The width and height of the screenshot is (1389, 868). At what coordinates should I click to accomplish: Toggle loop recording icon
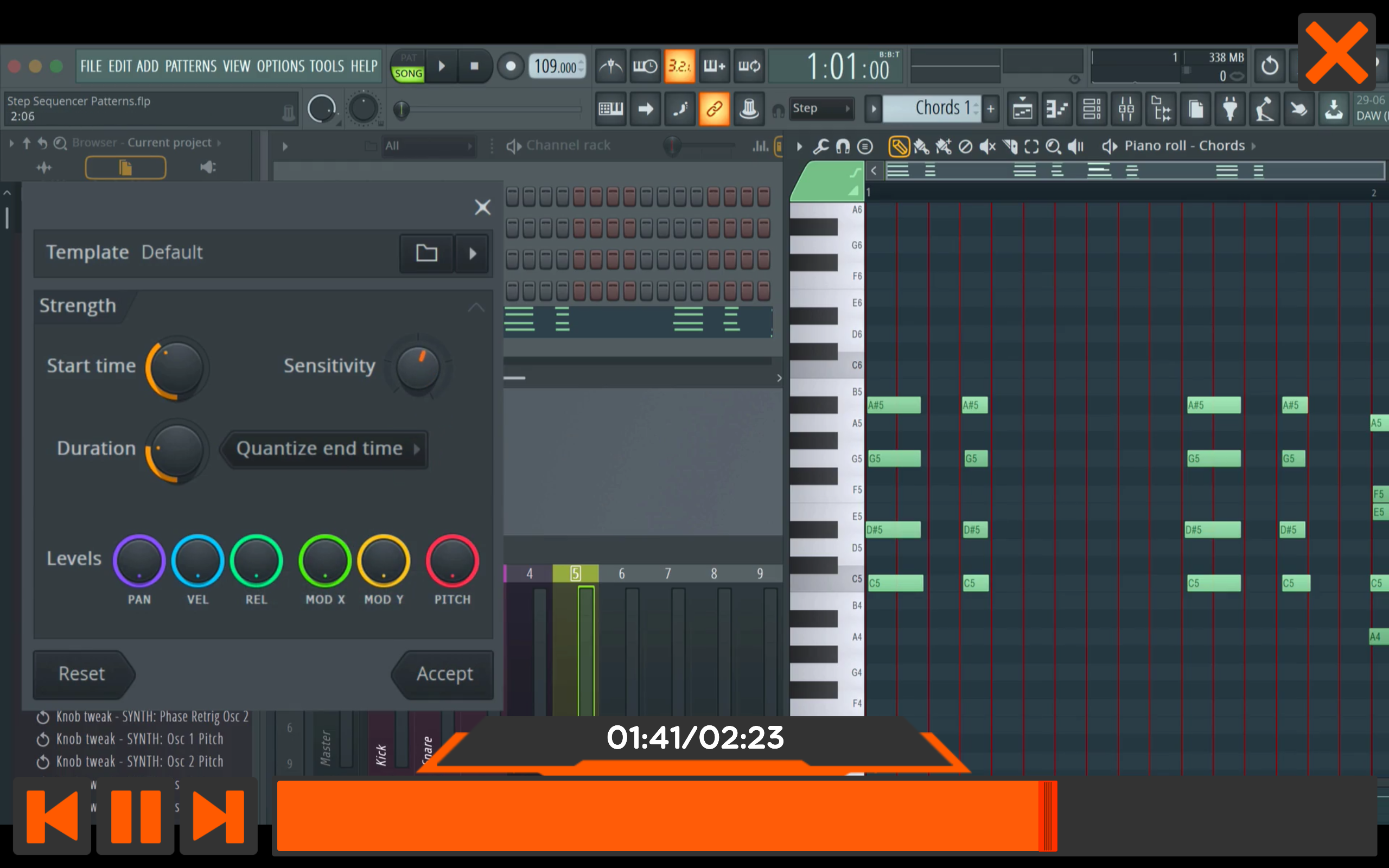click(x=749, y=66)
